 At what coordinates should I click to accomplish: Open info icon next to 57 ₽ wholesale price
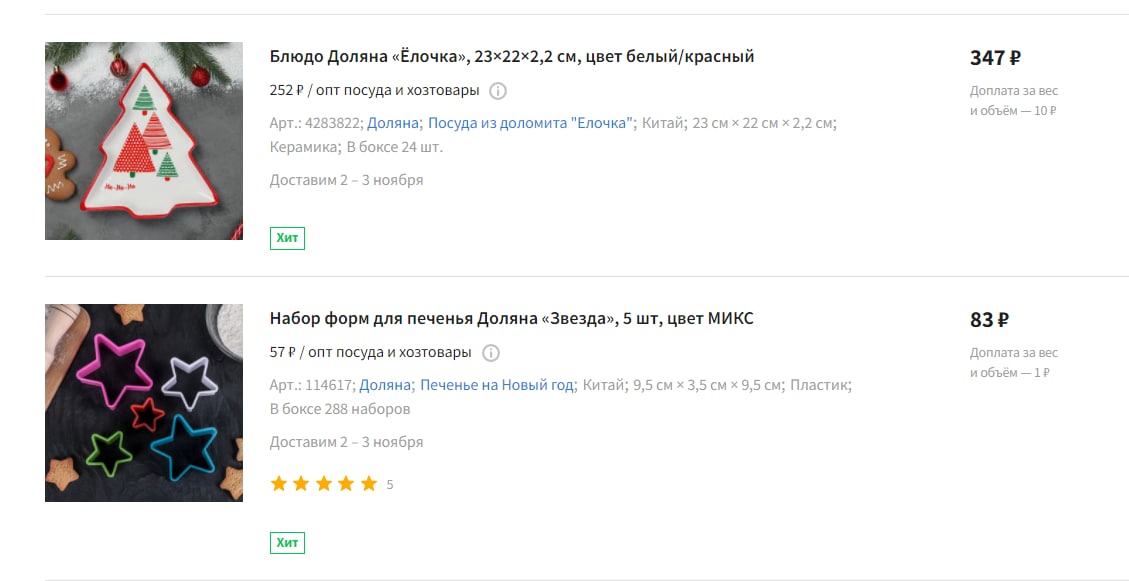pyautogui.click(x=490, y=353)
